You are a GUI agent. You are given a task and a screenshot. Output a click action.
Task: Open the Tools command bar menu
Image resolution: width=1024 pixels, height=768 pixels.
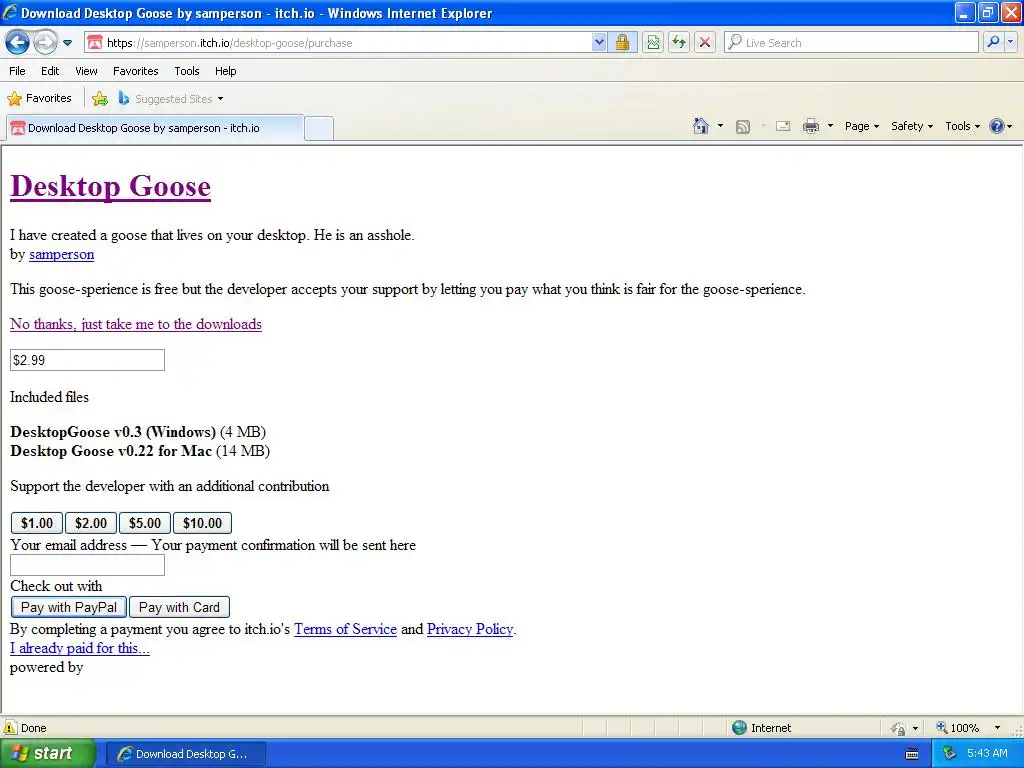click(x=962, y=126)
